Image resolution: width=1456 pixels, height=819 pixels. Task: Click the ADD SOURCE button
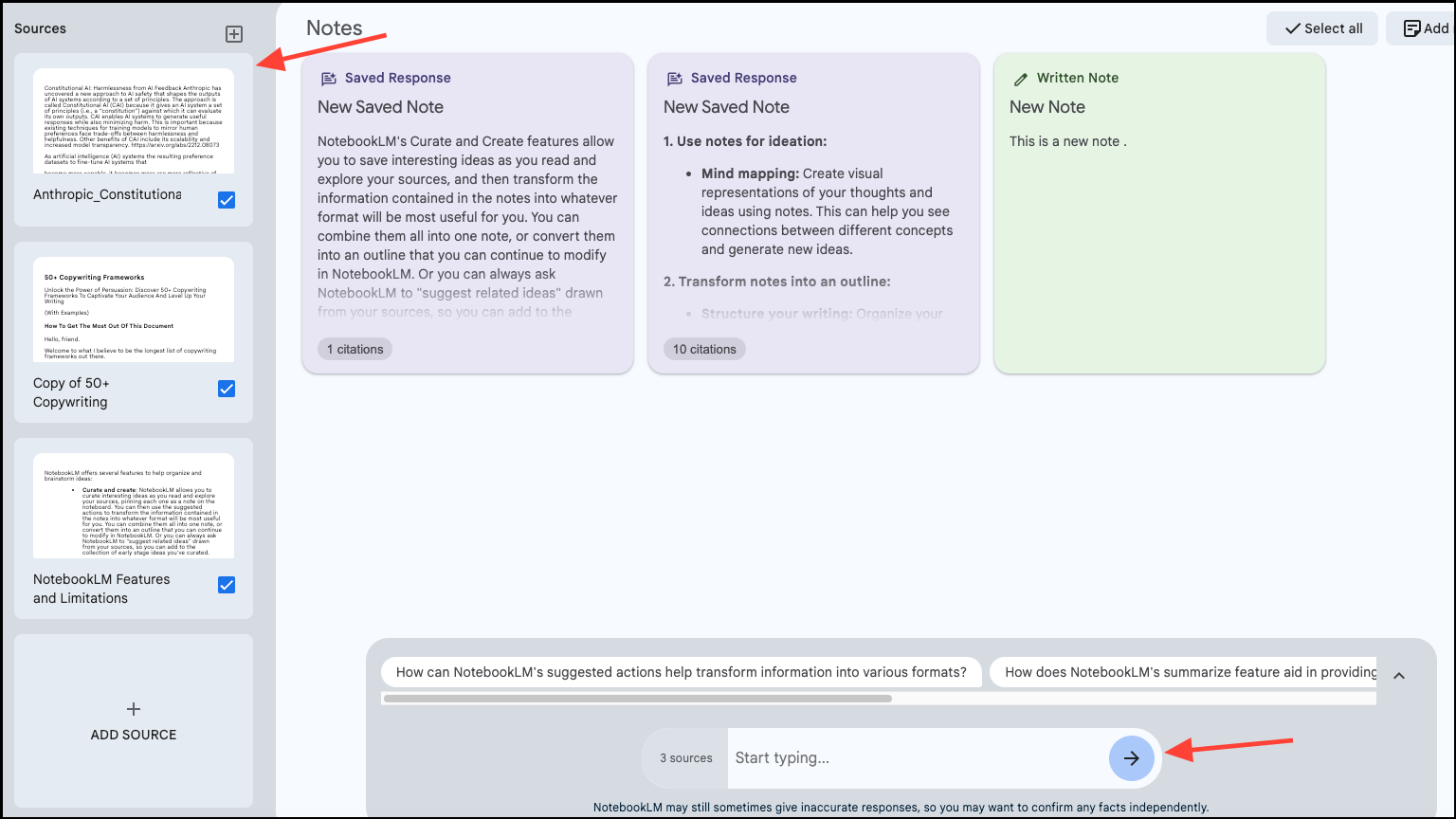click(134, 720)
